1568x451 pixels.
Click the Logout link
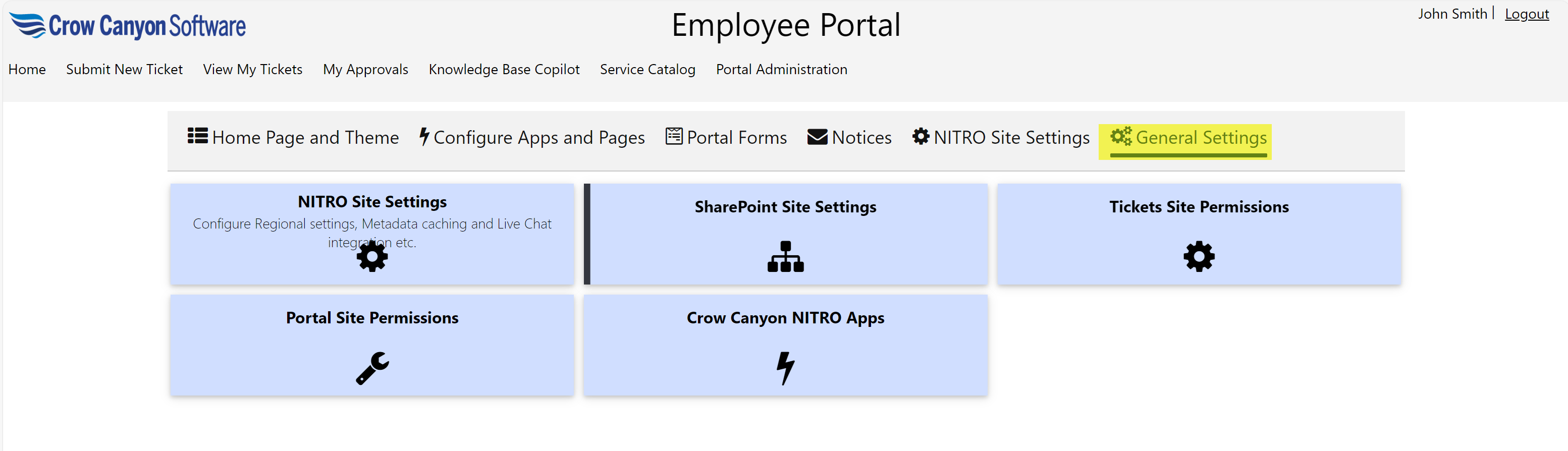pos(1526,14)
